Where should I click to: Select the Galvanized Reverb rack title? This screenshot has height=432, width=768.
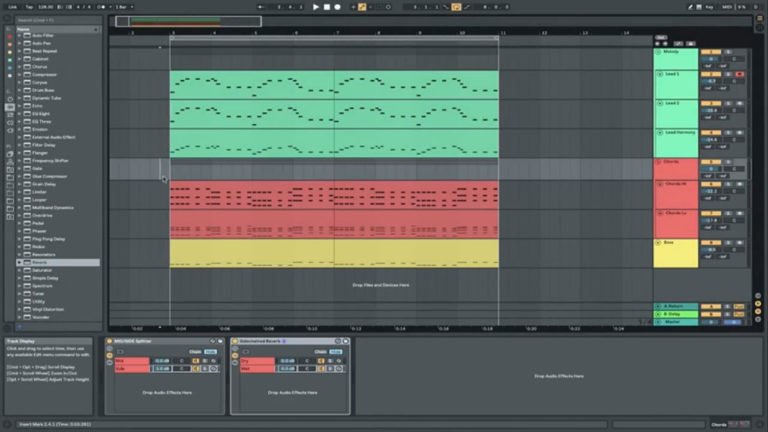point(264,341)
